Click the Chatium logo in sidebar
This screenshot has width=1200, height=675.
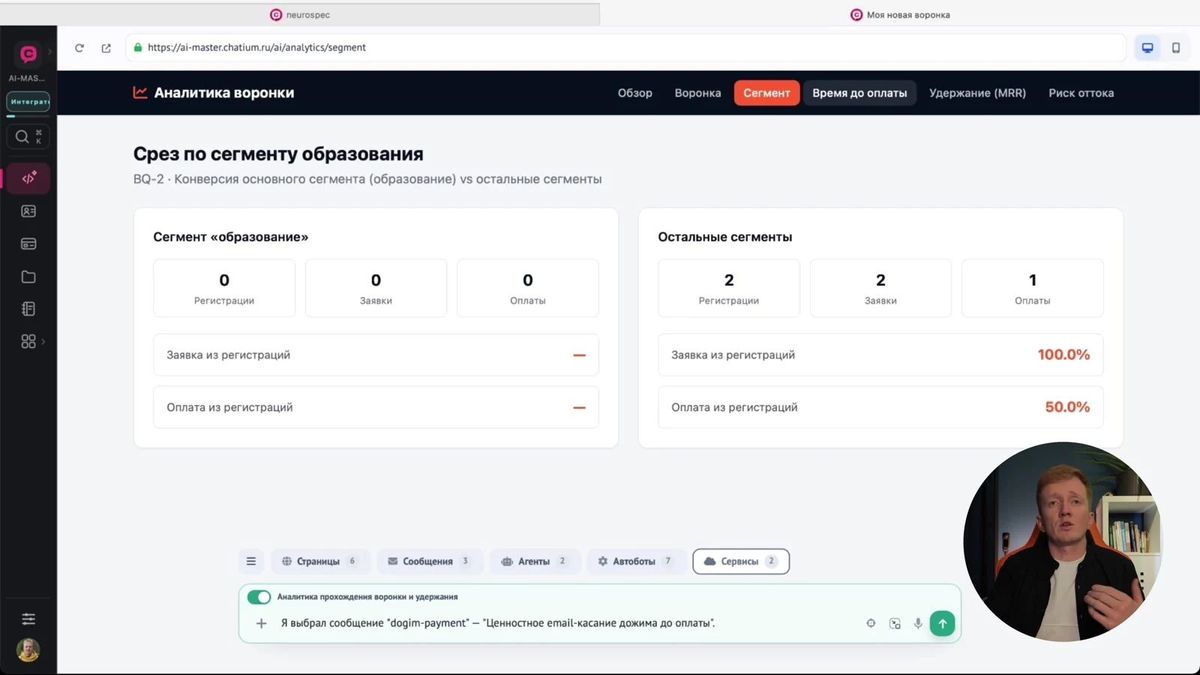(x=28, y=54)
